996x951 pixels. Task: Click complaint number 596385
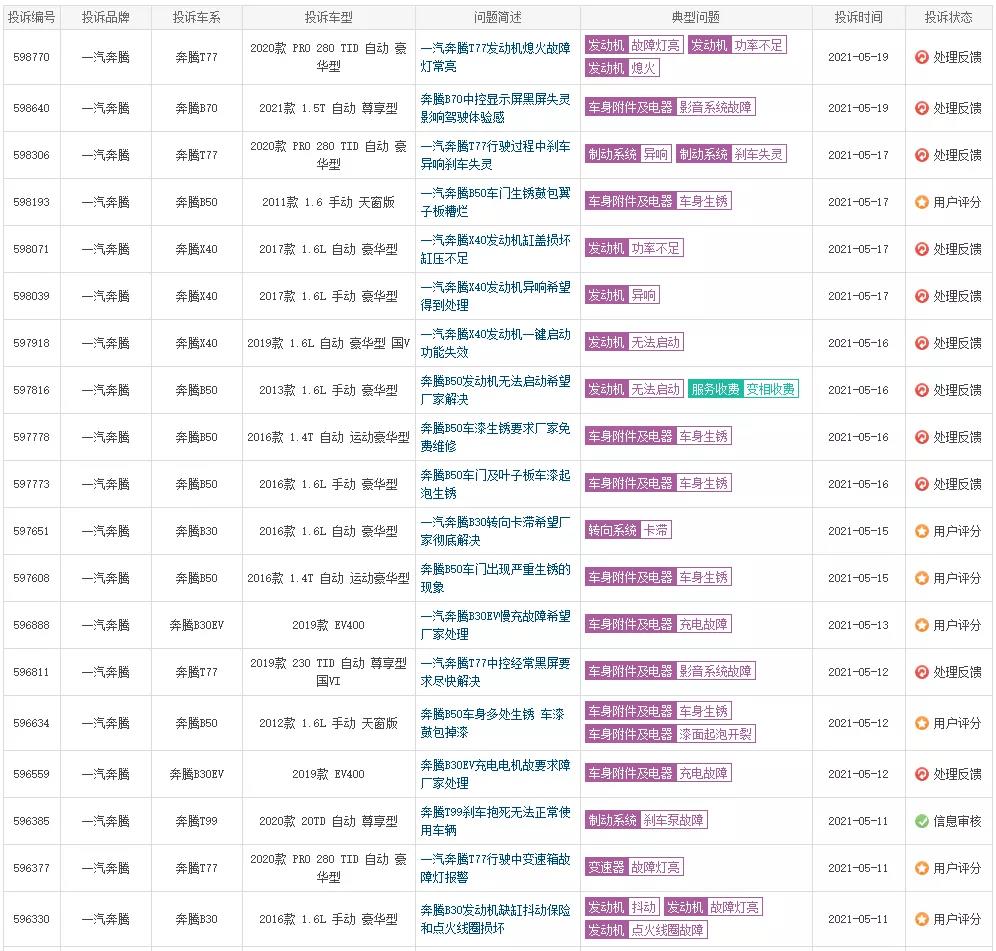click(31, 821)
